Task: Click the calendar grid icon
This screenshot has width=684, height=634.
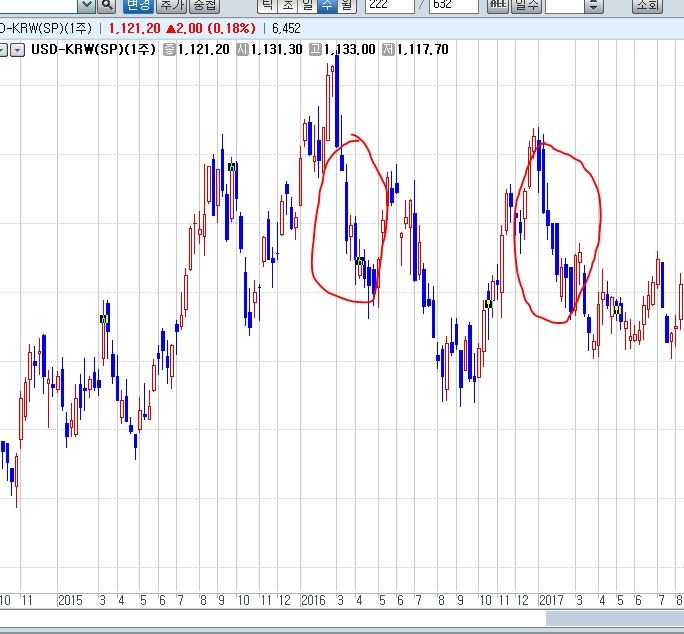Action: pyautogui.click(x=497, y=5)
